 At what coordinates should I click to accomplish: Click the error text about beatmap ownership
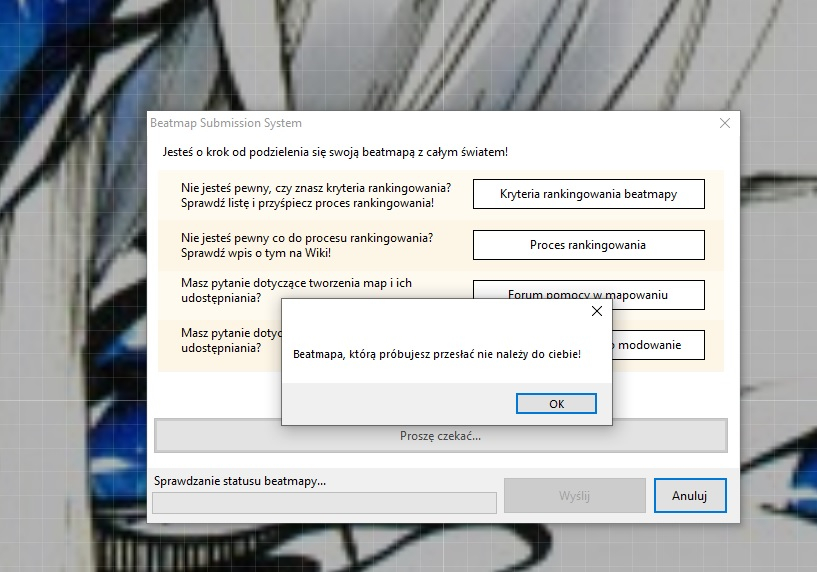437,354
